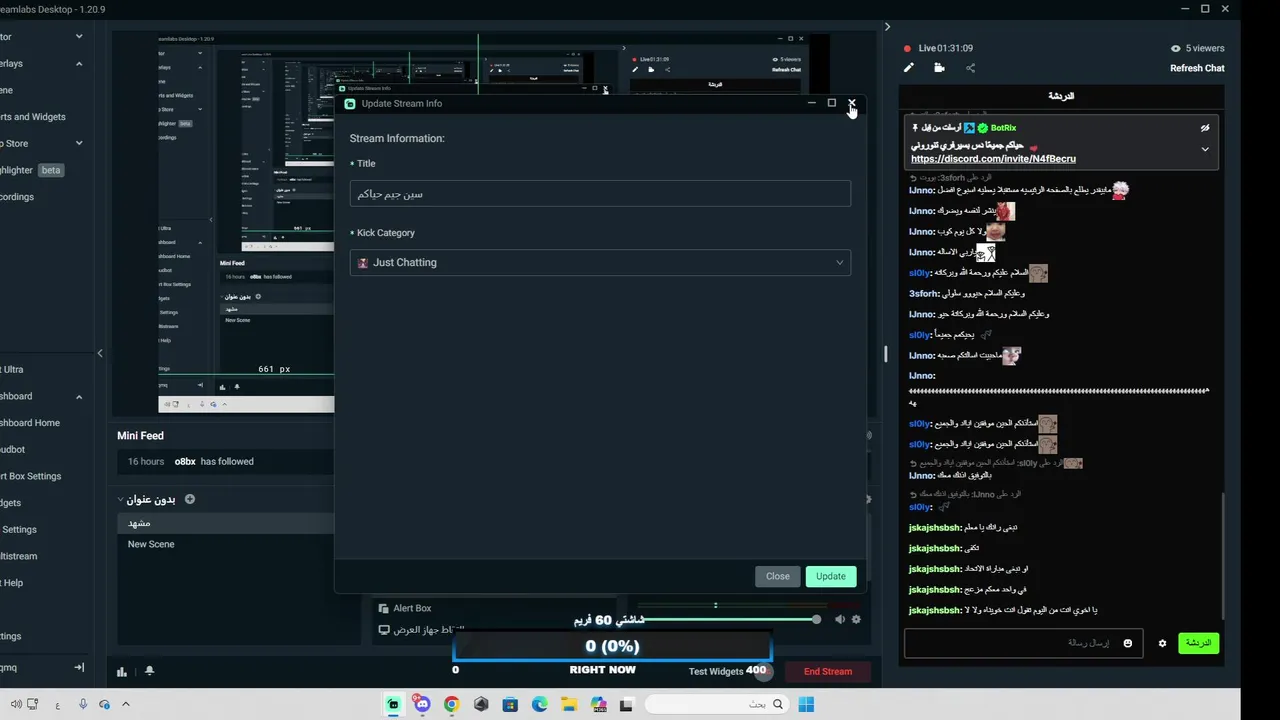
Task: Click Test Widgets
Action: click(716, 671)
